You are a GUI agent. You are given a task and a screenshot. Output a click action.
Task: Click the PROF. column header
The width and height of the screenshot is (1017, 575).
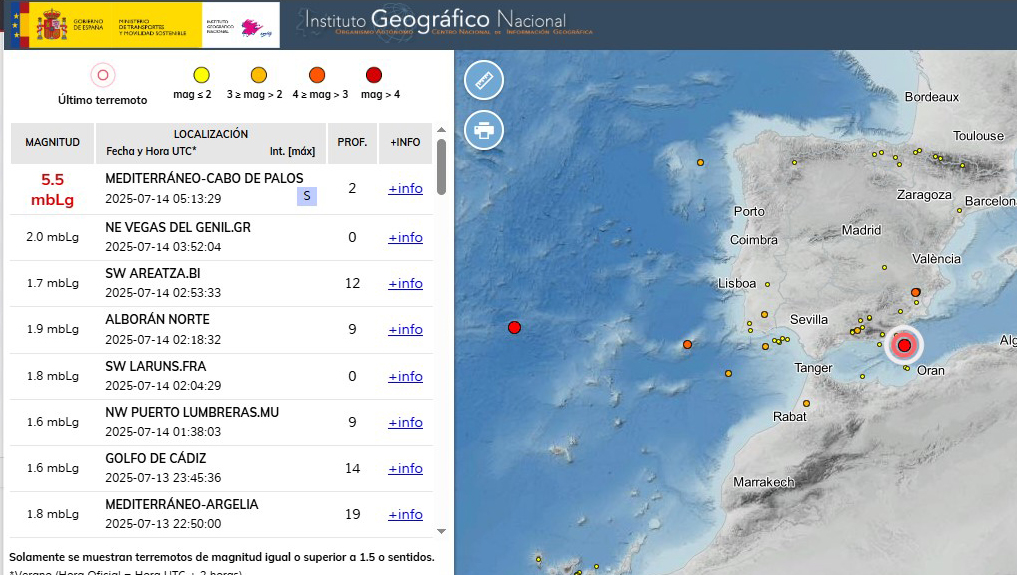(x=352, y=143)
